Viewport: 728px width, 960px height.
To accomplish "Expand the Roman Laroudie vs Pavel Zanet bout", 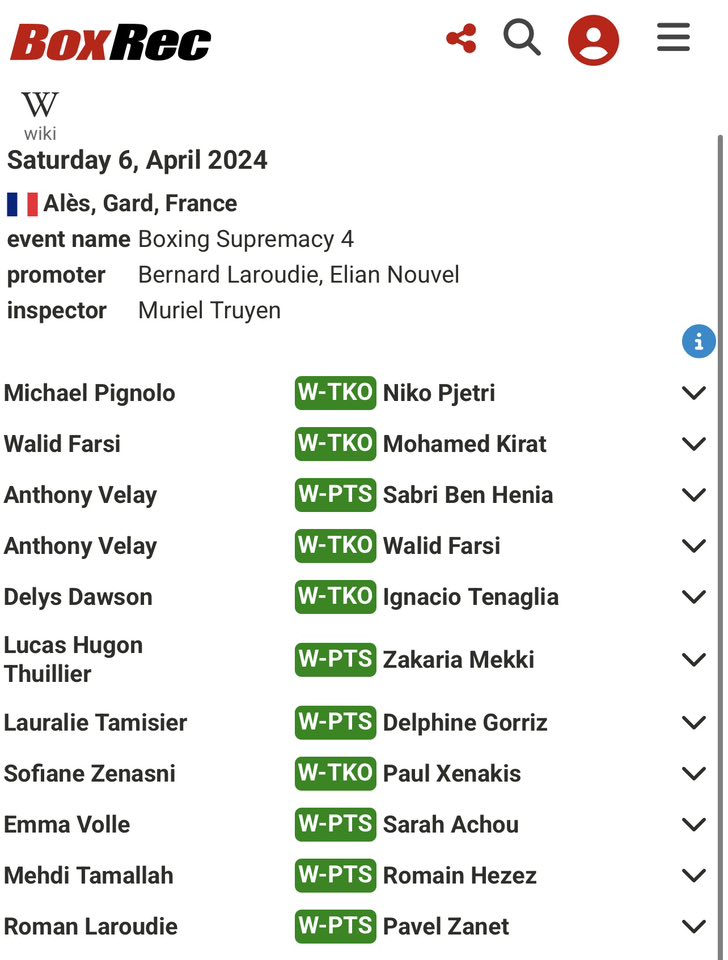I will [694, 926].
